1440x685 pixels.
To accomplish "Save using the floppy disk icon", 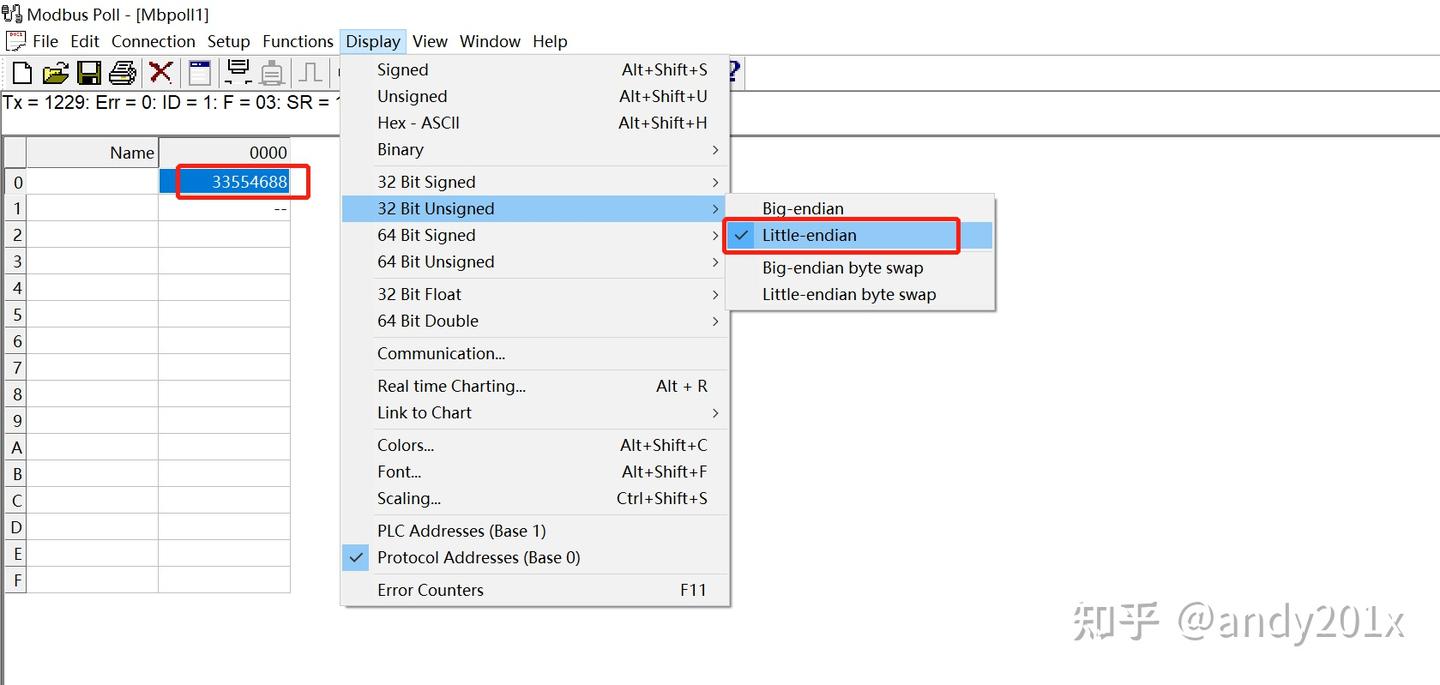I will pyautogui.click(x=89, y=72).
